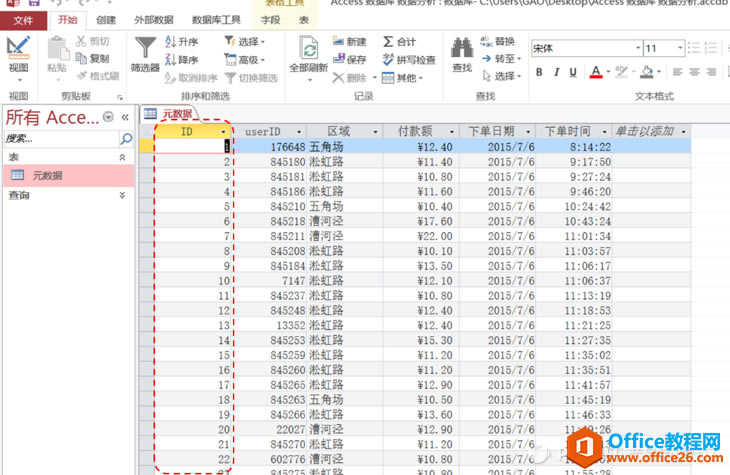Click the Copy (复制) icon
This screenshot has height=475, width=730.
pos(81,58)
